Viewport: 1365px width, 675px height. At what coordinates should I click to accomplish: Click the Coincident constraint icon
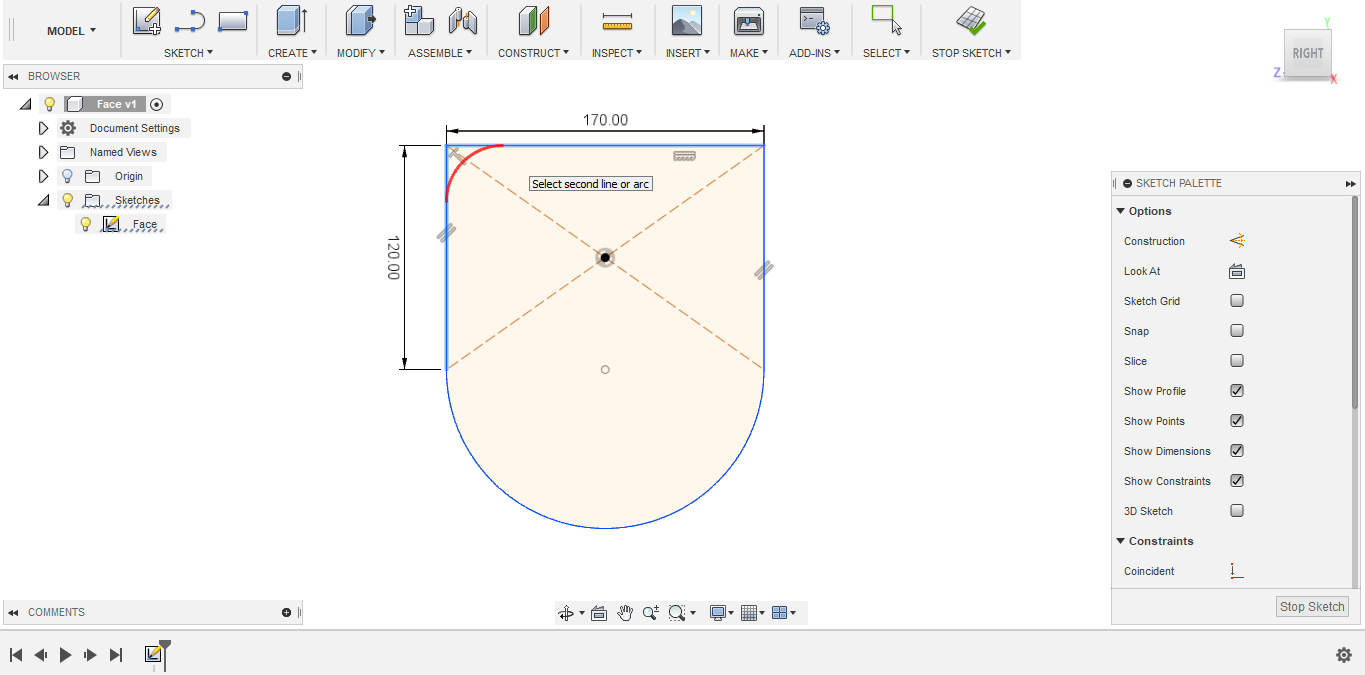tap(1237, 571)
